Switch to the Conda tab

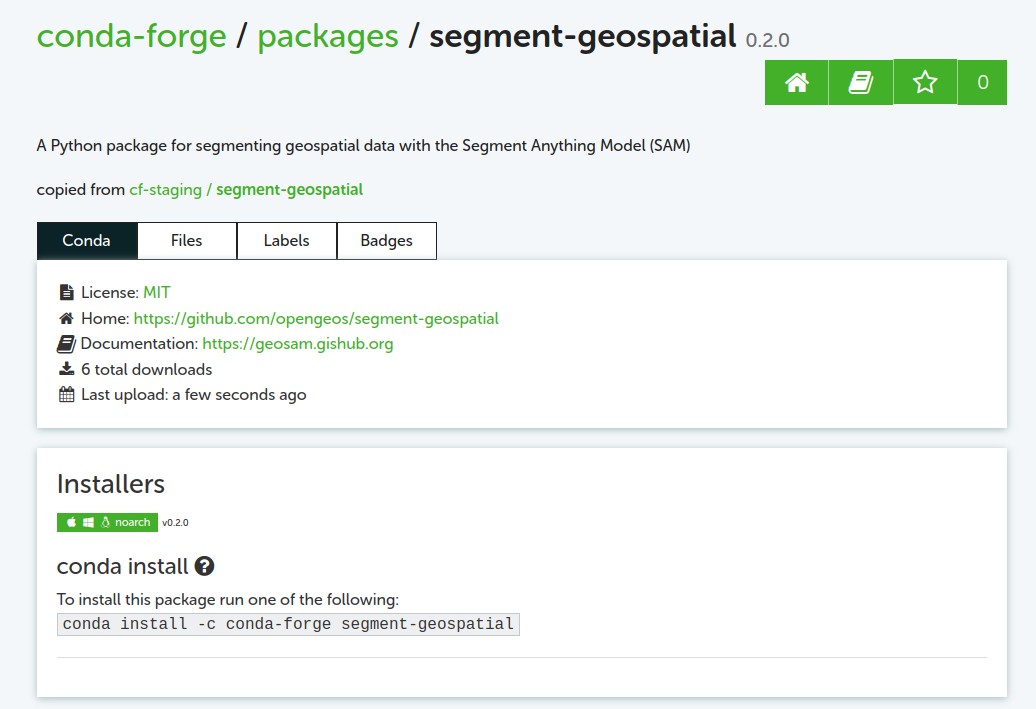[87, 241]
